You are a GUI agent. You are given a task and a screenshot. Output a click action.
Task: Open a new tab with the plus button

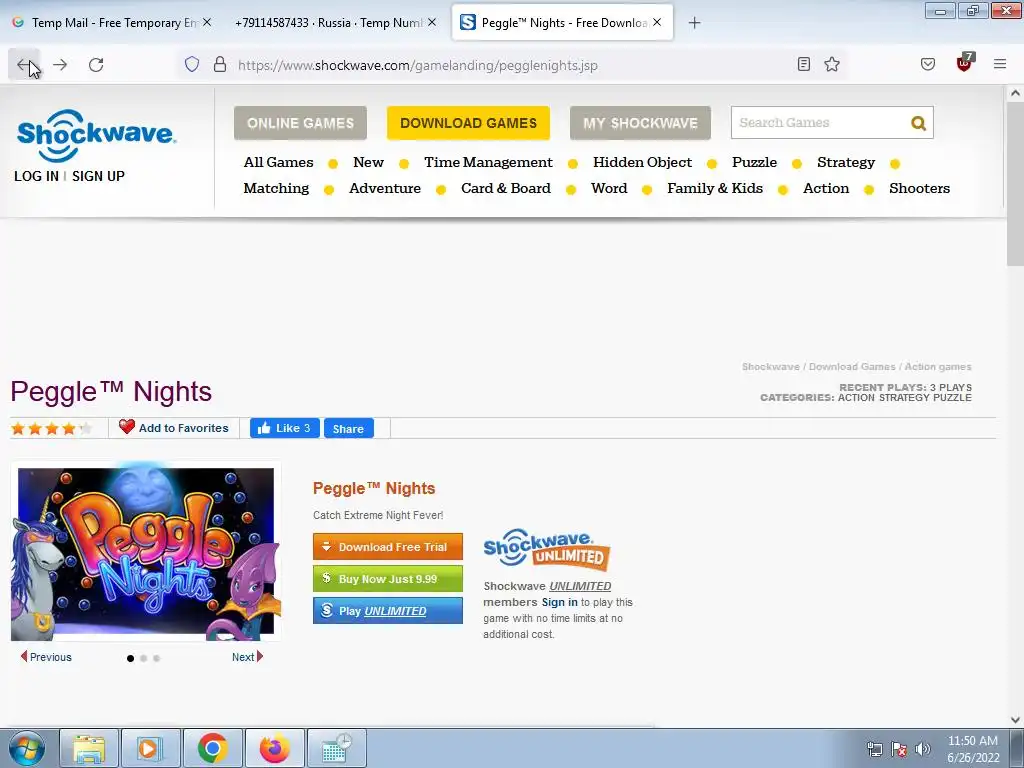tap(694, 23)
